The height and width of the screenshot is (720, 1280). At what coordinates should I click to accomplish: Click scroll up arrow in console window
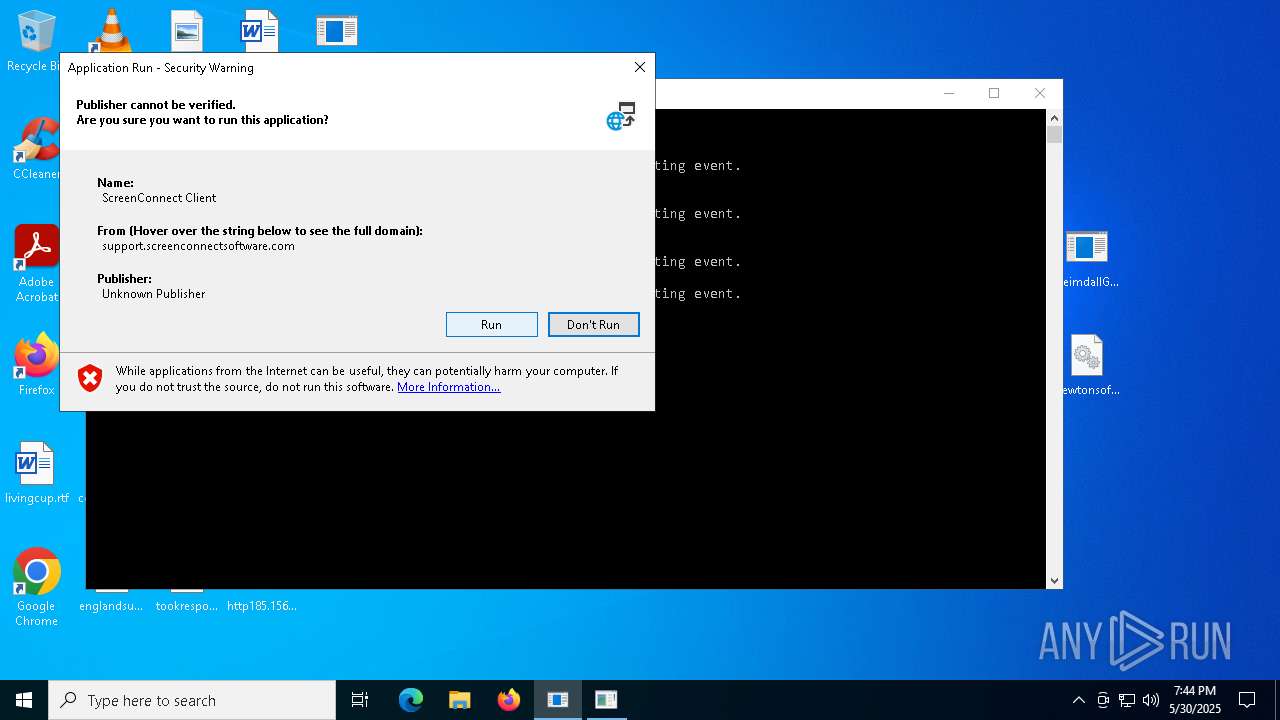[x=1054, y=117]
